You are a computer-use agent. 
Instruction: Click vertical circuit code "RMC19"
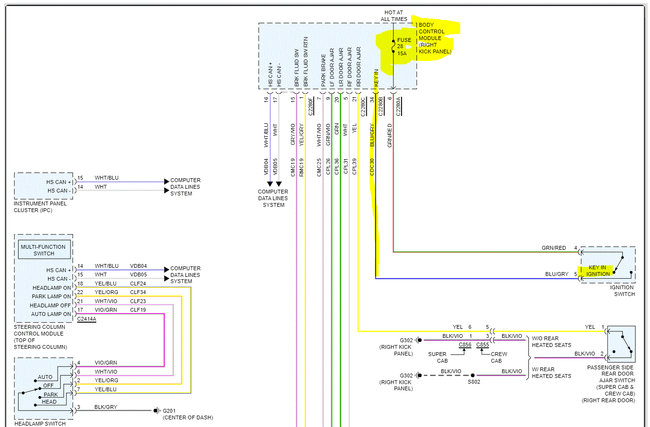click(301, 167)
